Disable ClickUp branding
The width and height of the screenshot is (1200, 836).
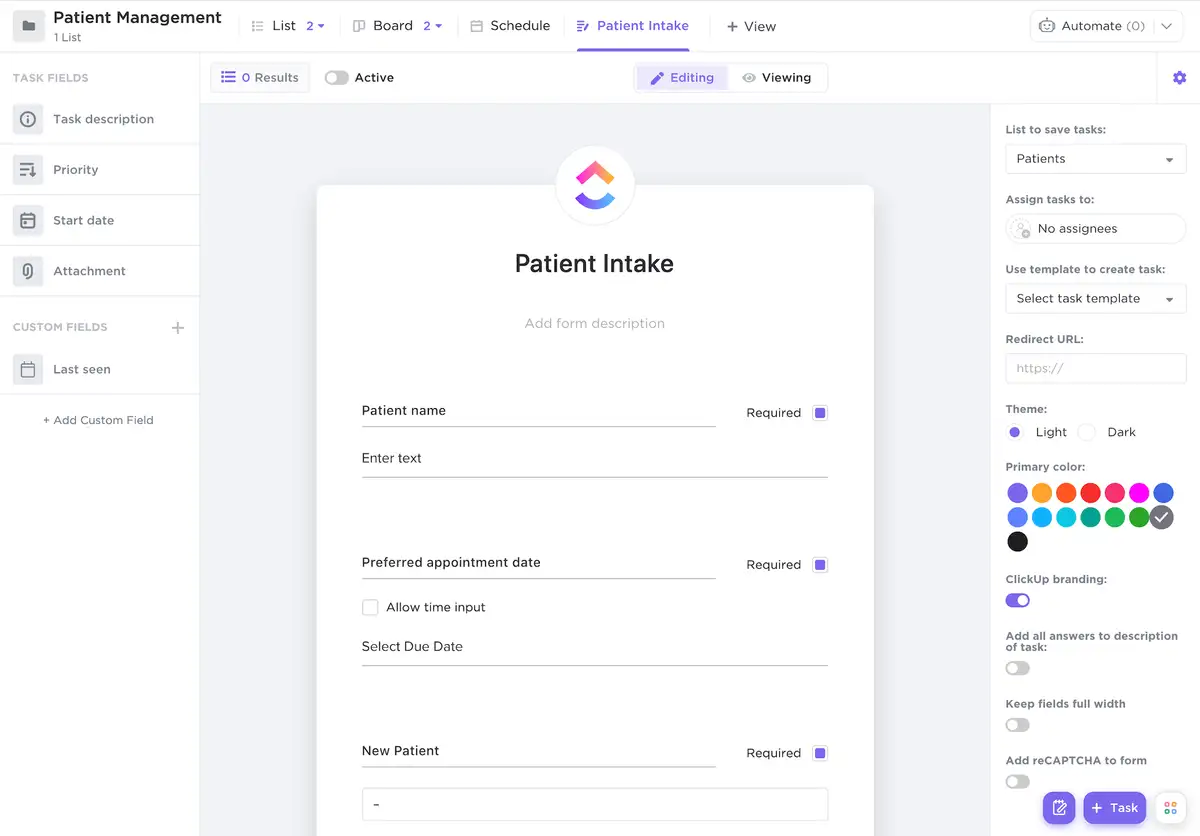coord(1017,600)
